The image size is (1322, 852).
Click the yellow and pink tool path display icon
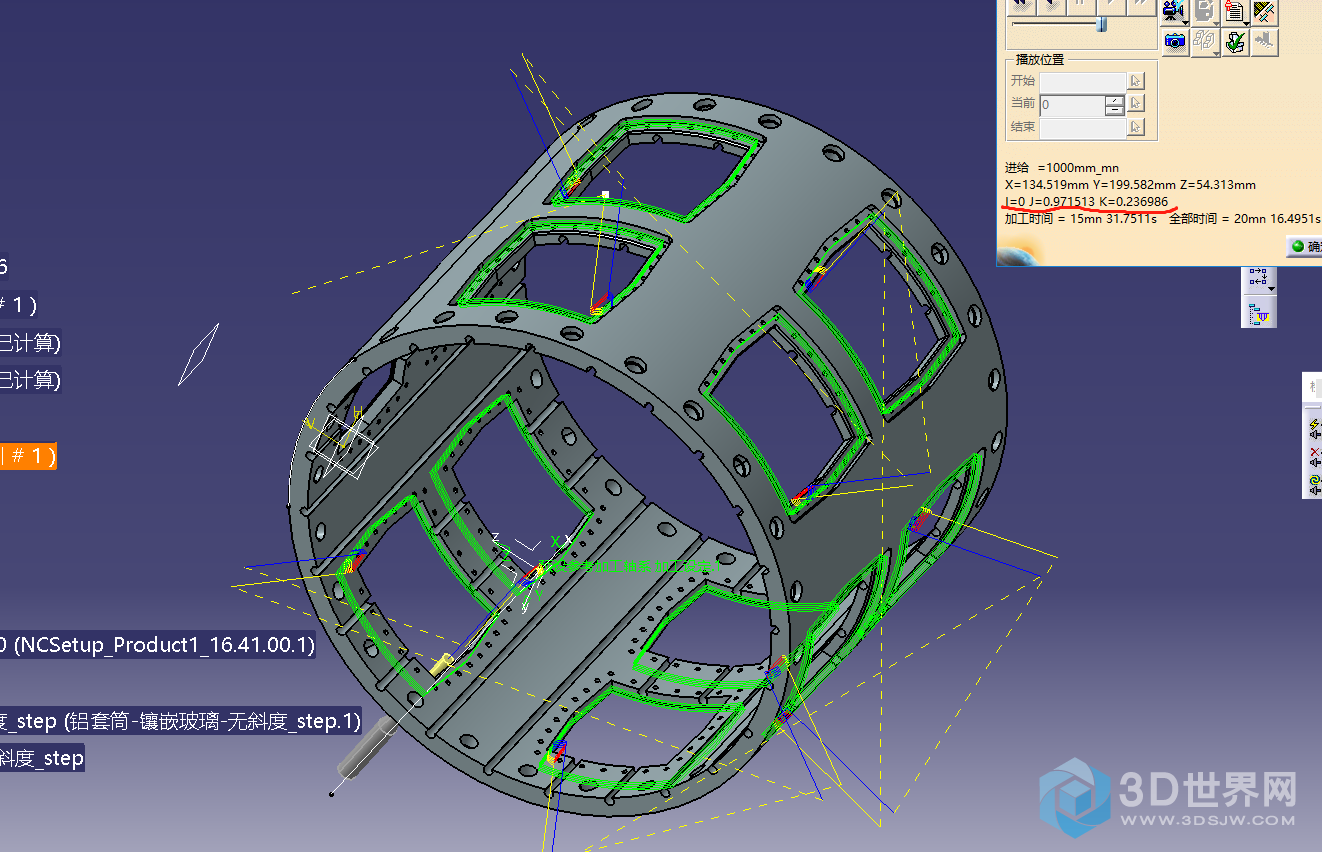(1265, 11)
